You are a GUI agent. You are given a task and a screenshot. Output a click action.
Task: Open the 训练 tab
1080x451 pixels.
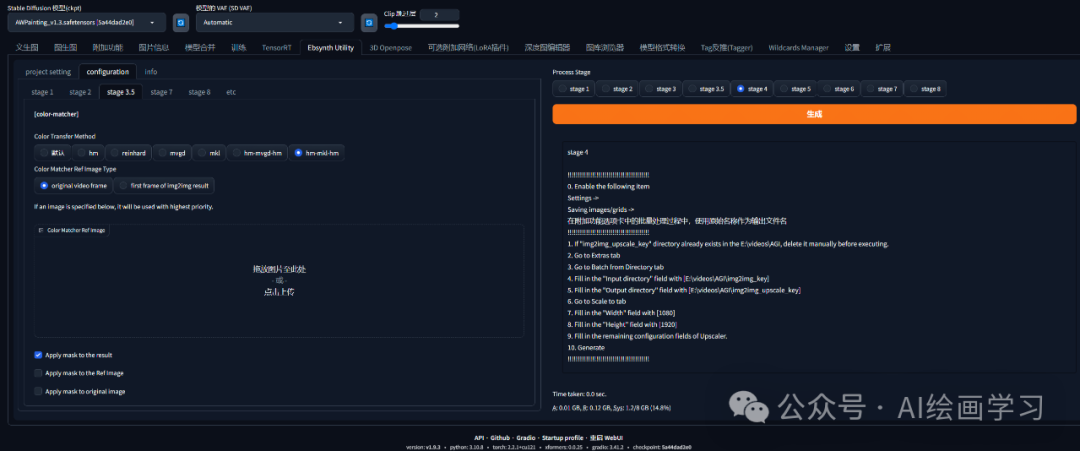pyautogui.click(x=238, y=48)
